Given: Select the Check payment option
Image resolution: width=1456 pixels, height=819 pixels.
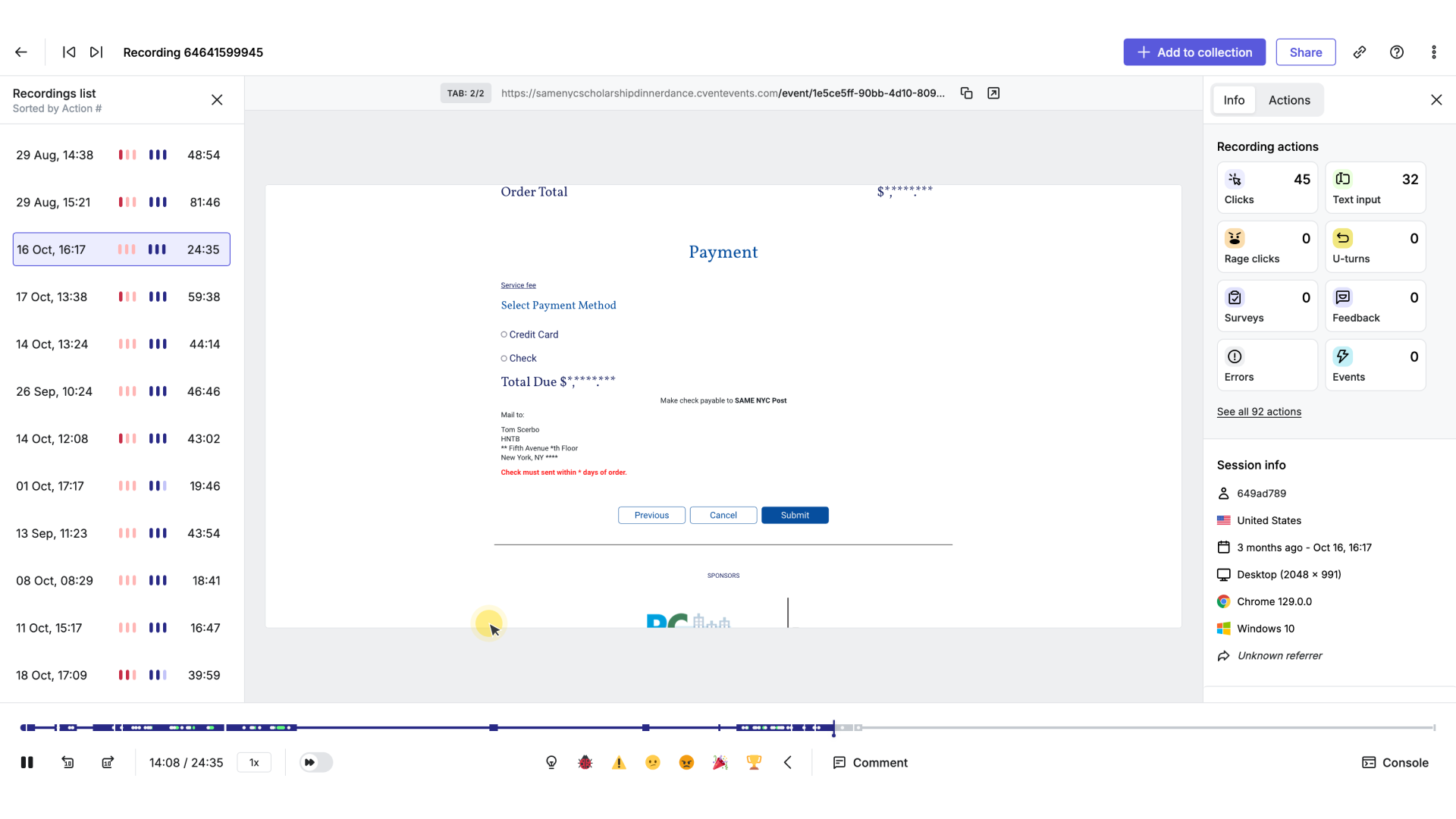Looking at the screenshot, I should (504, 358).
